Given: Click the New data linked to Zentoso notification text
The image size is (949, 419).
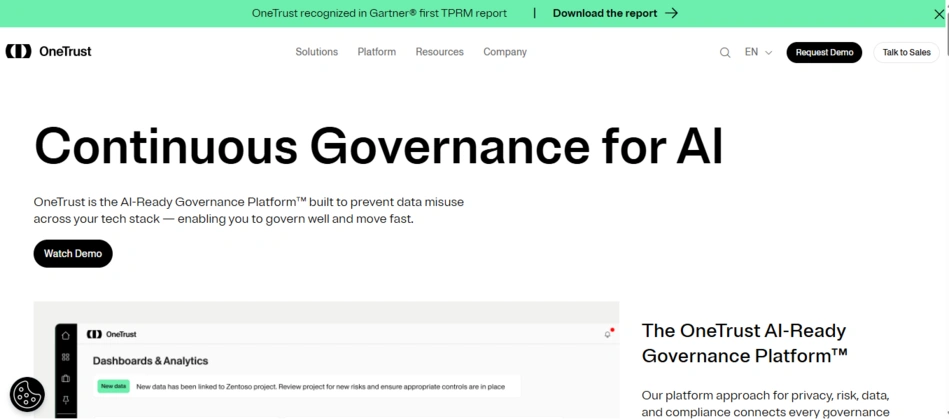Looking at the screenshot, I should [x=320, y=386].
